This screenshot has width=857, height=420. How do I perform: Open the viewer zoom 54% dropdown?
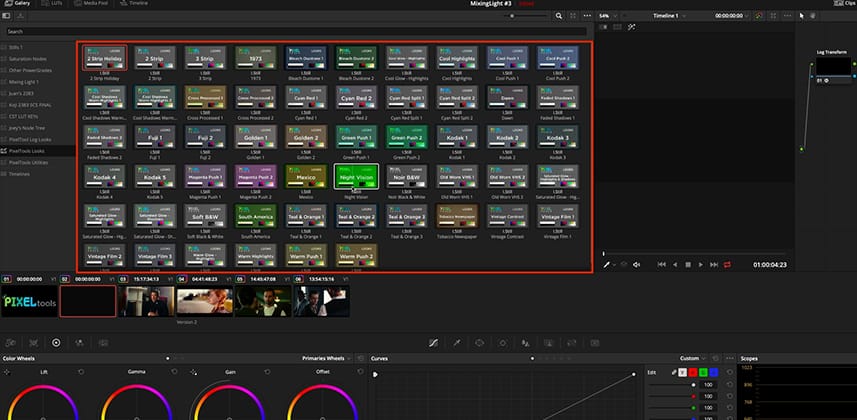pyautogui.click(x=608, y=16)
